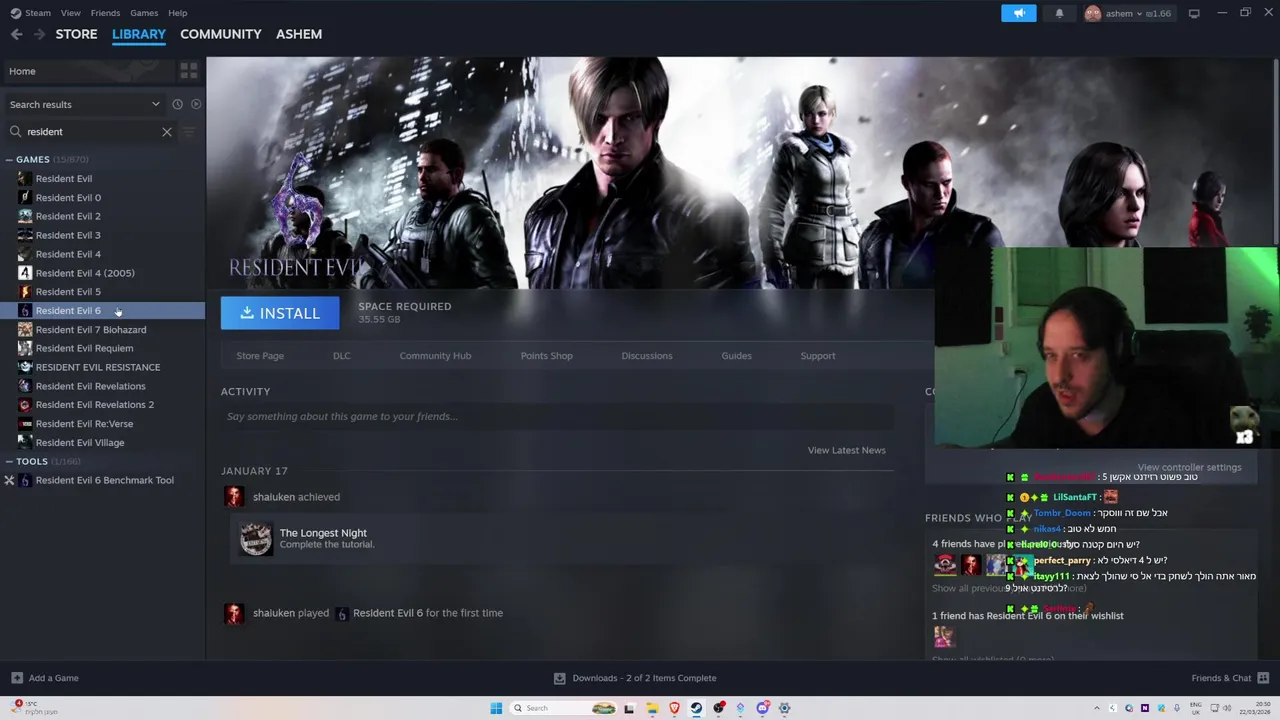
Task: Toggle the ready-to-play filter icon
Action: click(x=196, y=104)
